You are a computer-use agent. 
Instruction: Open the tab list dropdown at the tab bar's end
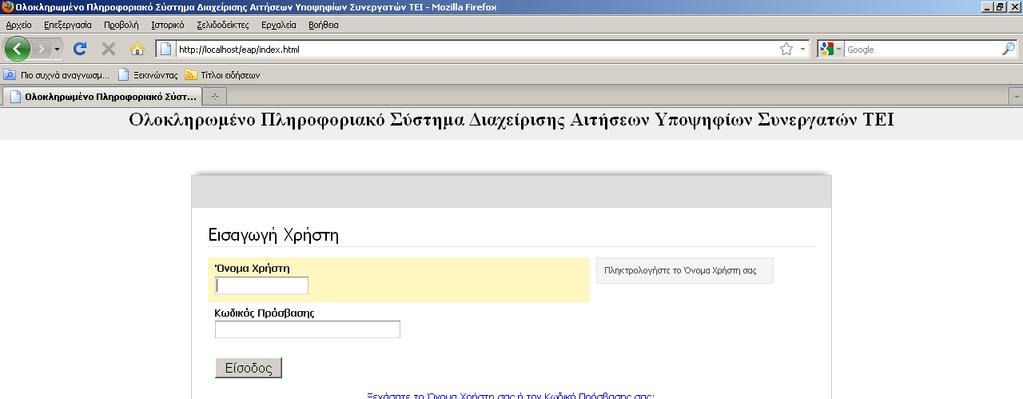[x=1016, y=96]
